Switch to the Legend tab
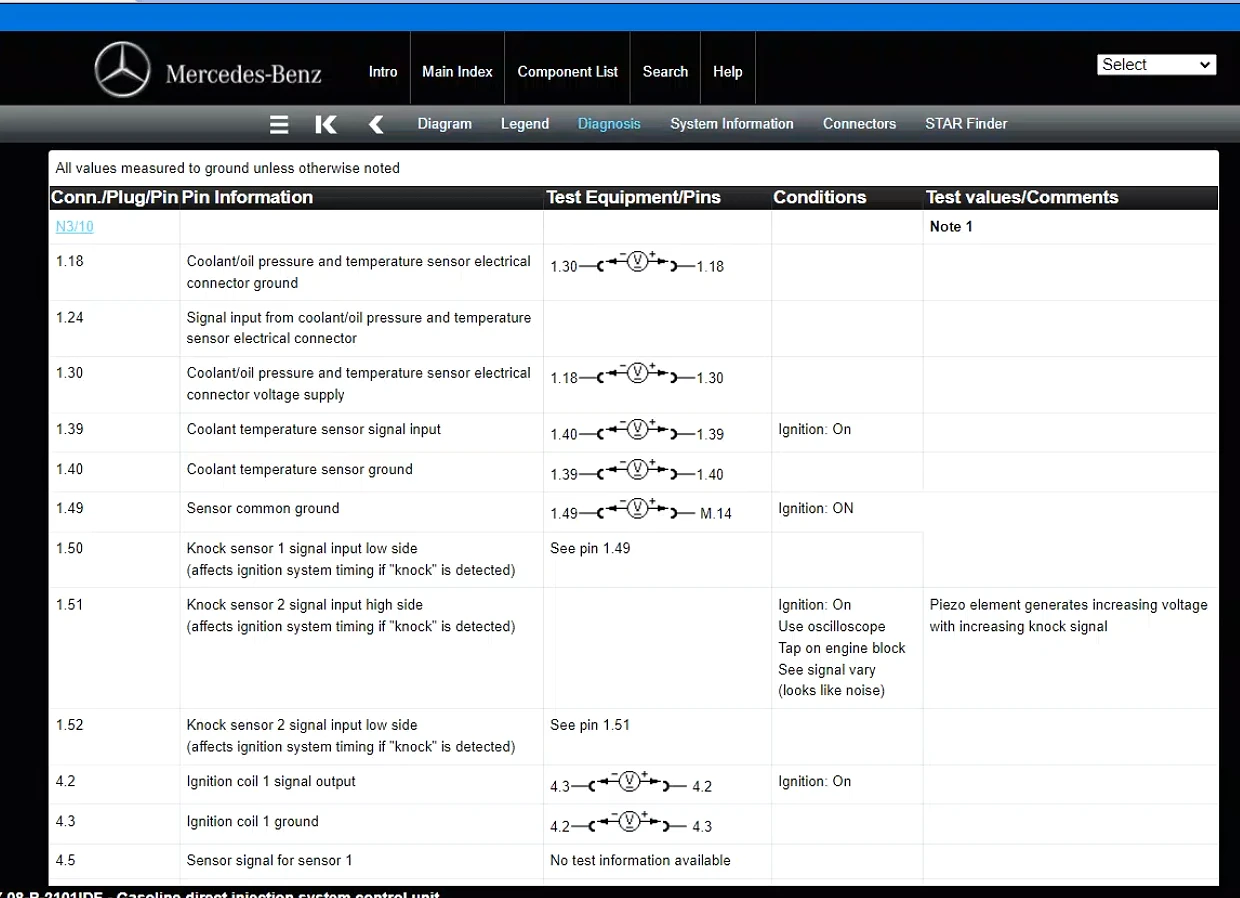The image size is (1240, 898). click(x=525, y=124)
